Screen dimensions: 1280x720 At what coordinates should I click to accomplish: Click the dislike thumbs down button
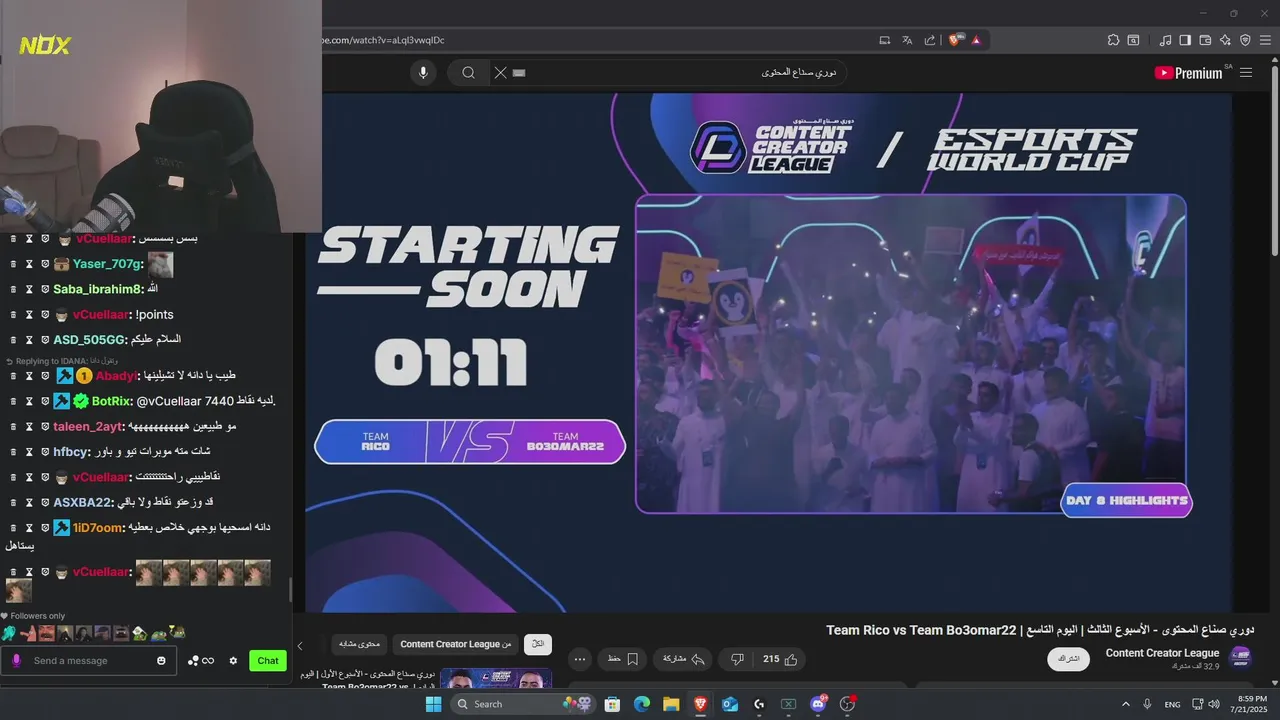point(737,659)
